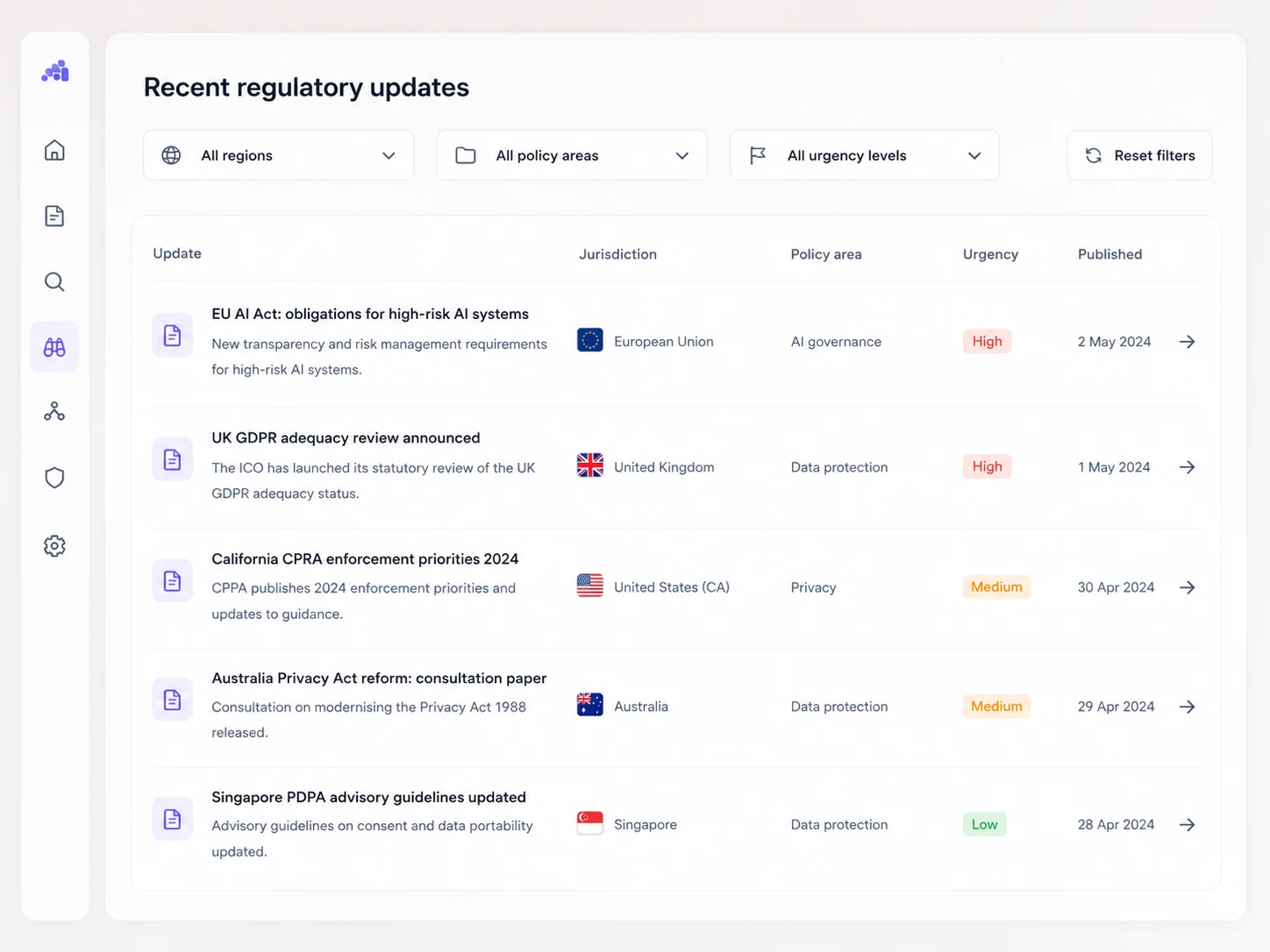
Task: Click 'United States (CA)' jurisdiction text
Action: click(x=672, y=587)
